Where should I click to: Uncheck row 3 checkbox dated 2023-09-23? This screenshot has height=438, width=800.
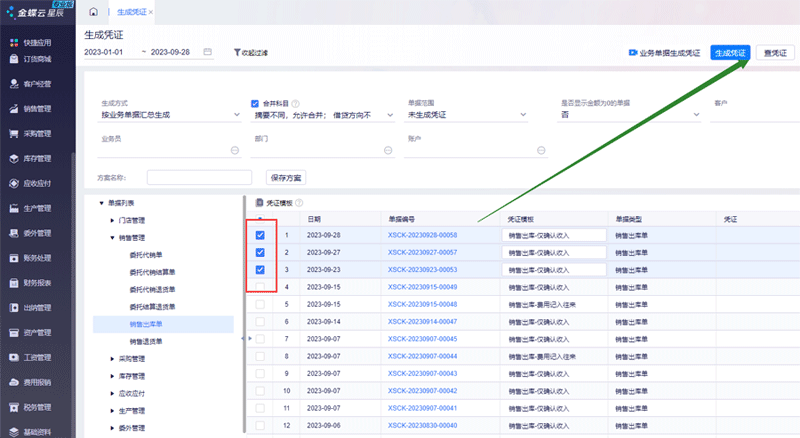260,270
